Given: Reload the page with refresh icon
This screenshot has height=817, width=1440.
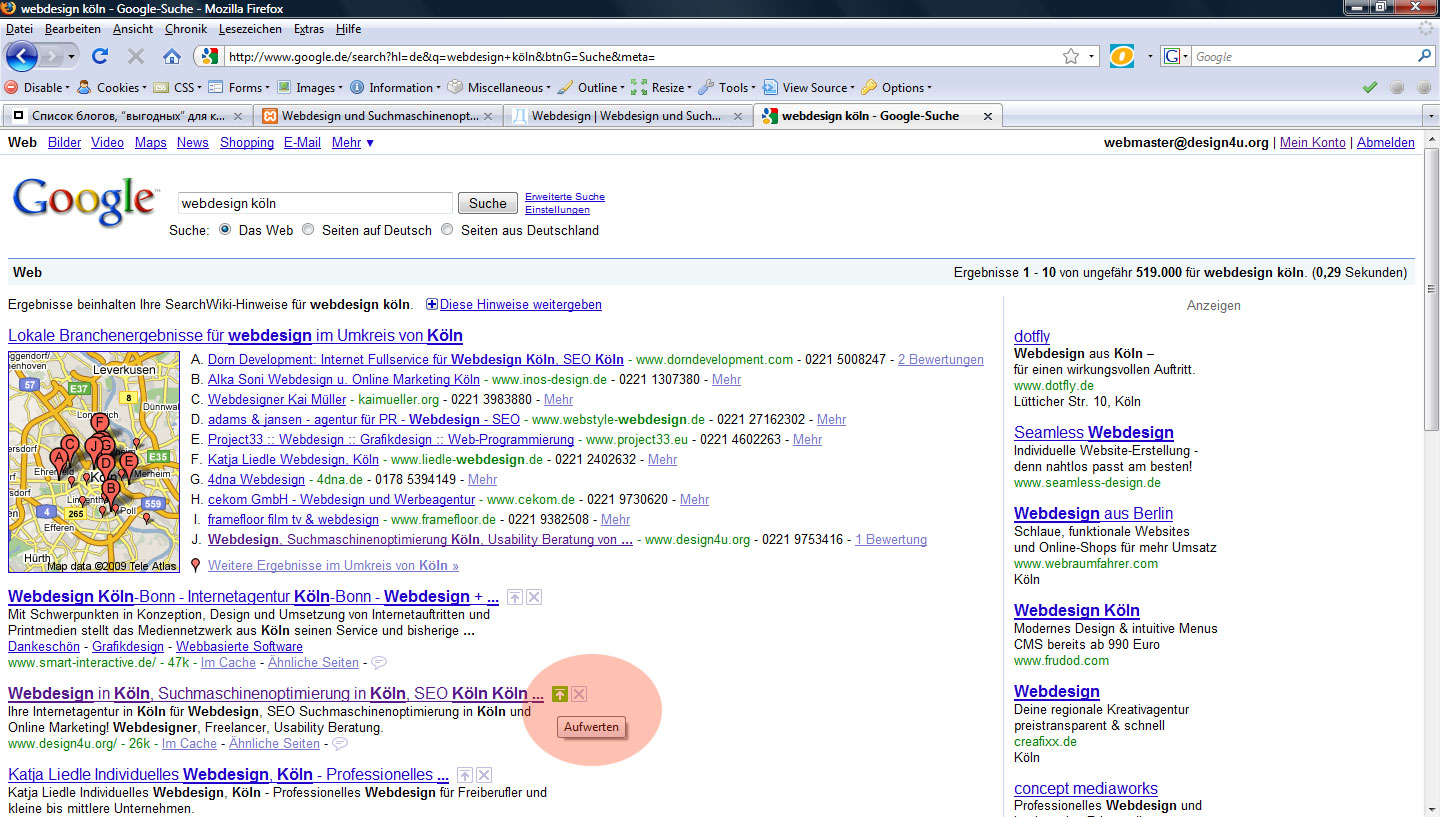Looking at the screenshot, I should (100, 56).
